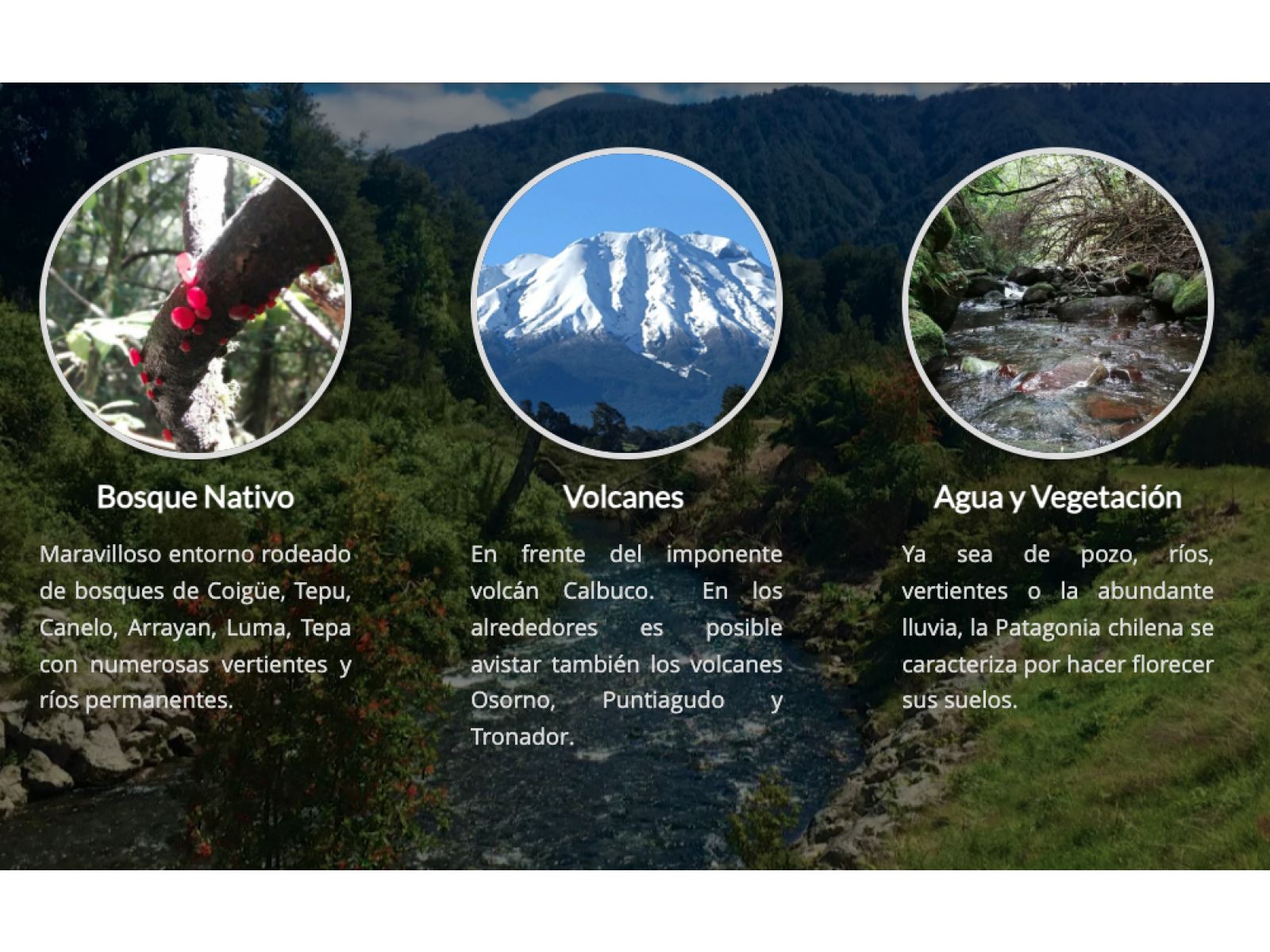Open the Agua y Vegetación heading

pos(1057,497)
